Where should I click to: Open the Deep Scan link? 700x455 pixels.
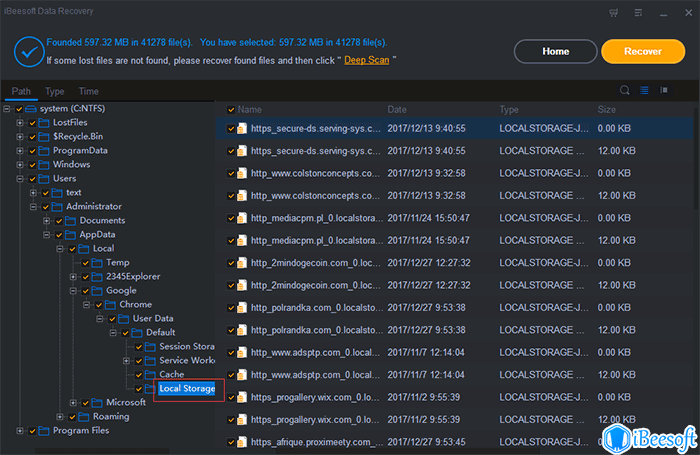[367, 60]
